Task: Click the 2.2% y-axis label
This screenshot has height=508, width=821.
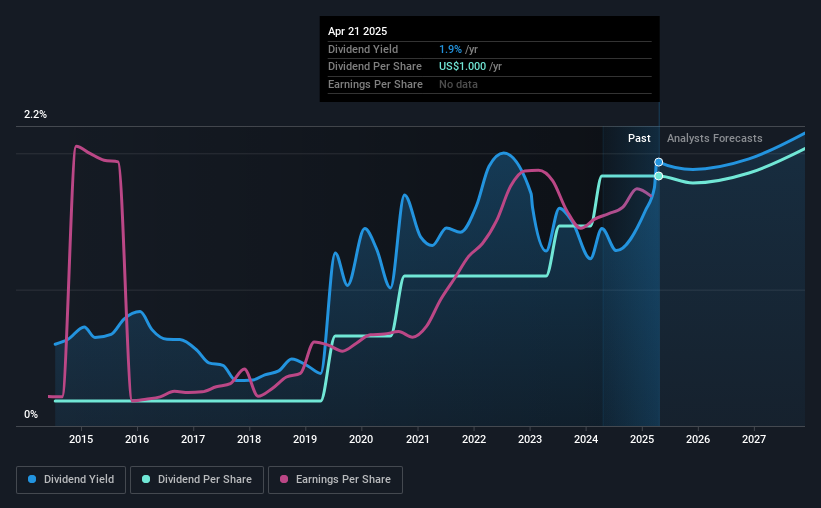Action: (35, 114)
